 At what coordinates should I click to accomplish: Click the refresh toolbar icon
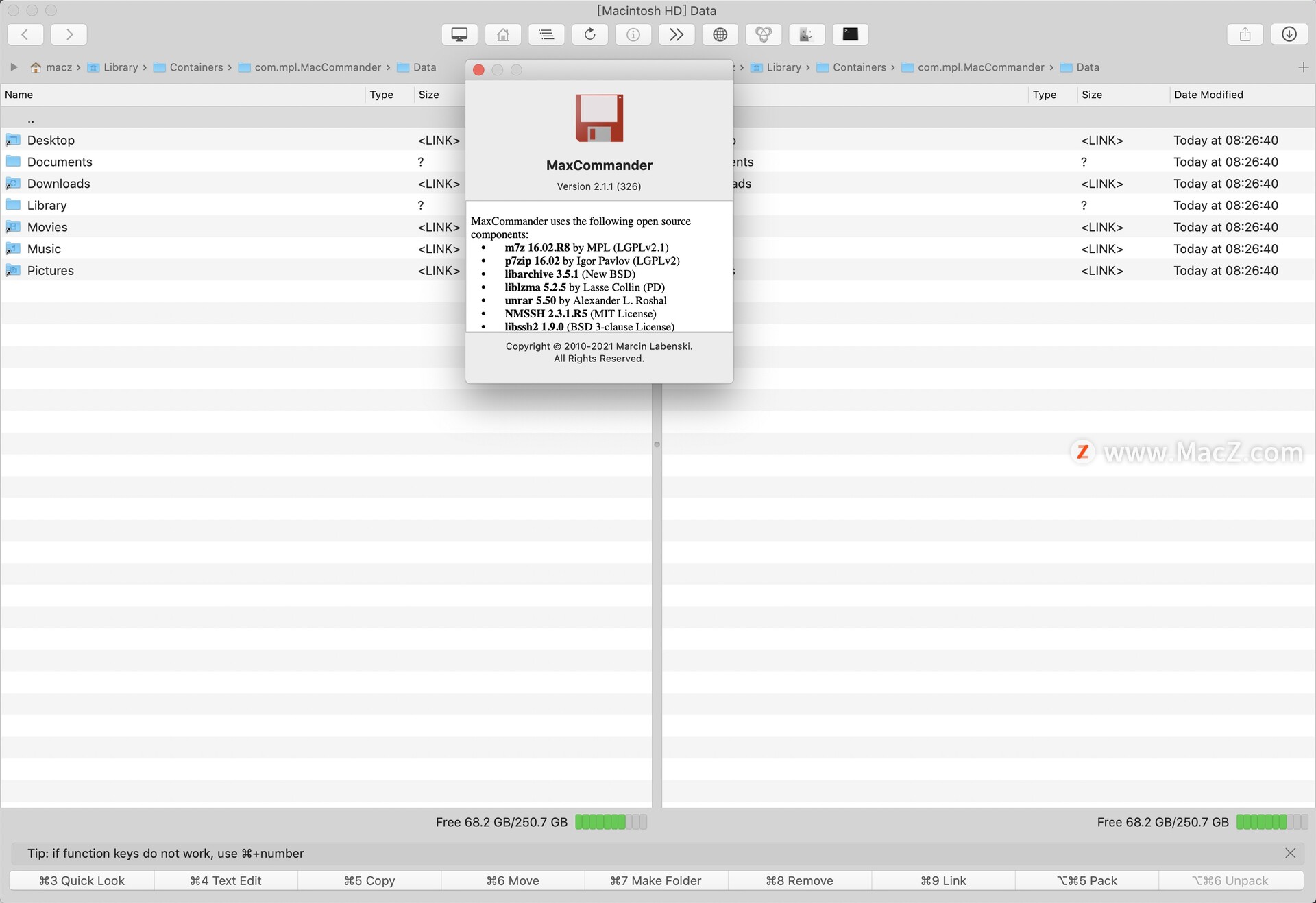589,34
